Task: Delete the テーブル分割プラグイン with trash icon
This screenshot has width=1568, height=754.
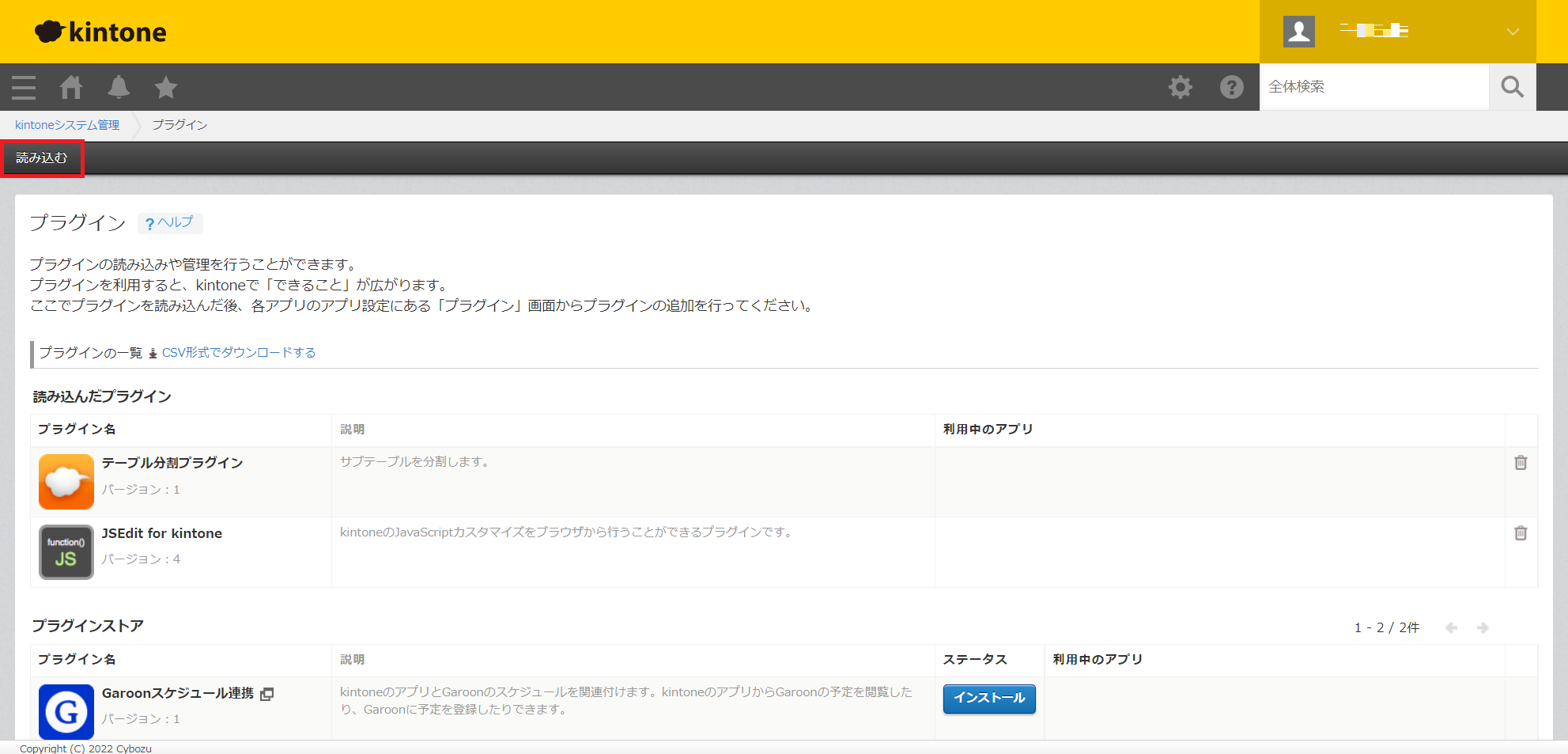Action: coord(1520,463)
